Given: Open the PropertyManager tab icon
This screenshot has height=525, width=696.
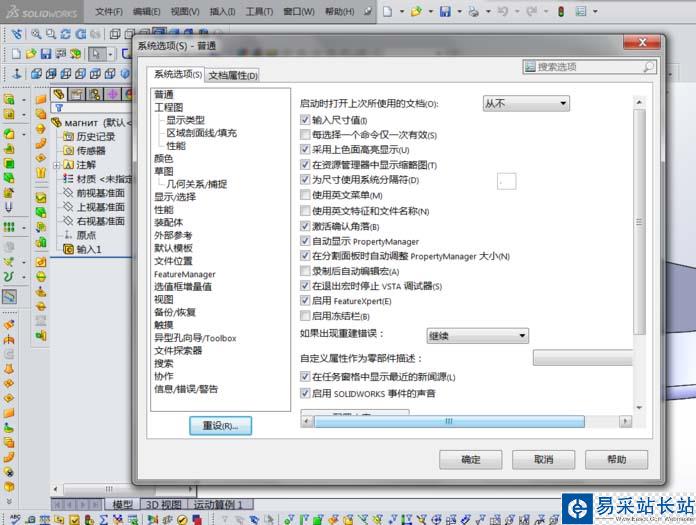Looking at the screenshot, I should click(x=76, y=94).
